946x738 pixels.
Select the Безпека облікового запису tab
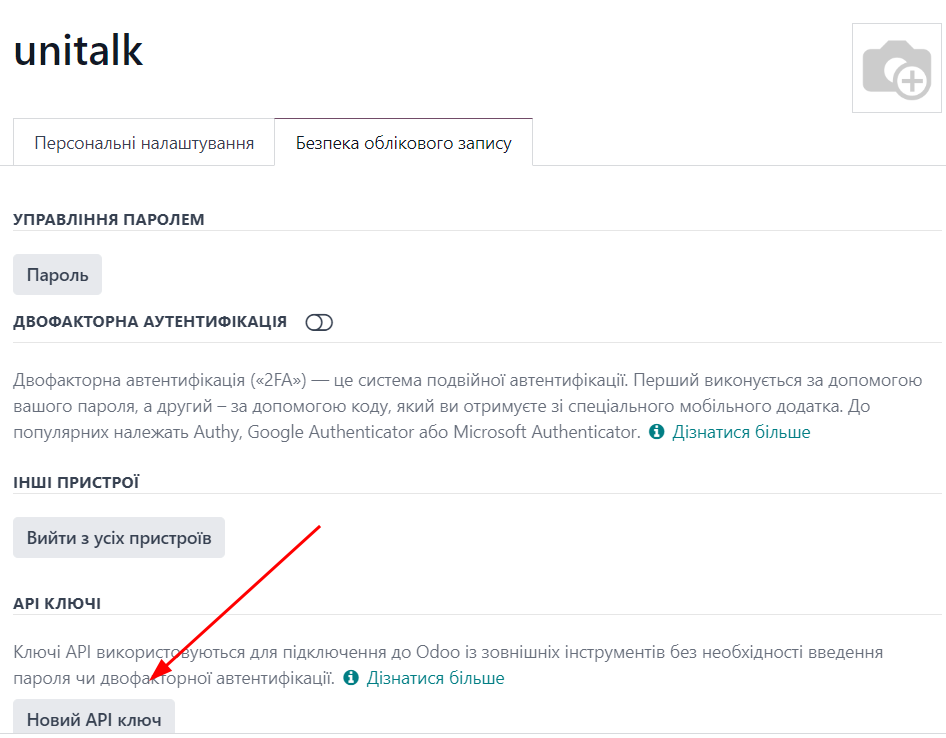pyautogui.click(x=403, y=143)
